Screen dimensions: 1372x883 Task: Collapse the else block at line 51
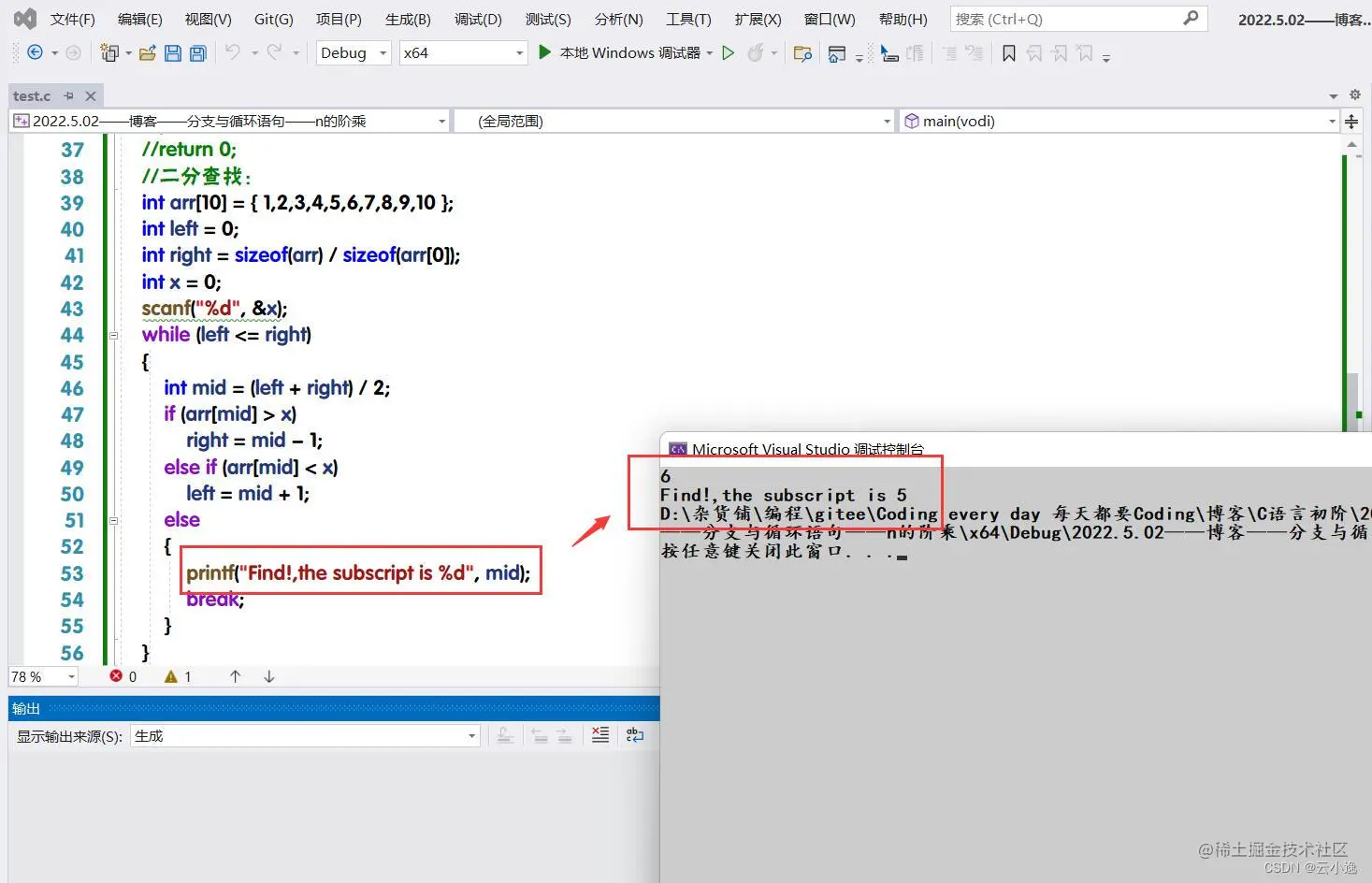[x=114, y=520]
